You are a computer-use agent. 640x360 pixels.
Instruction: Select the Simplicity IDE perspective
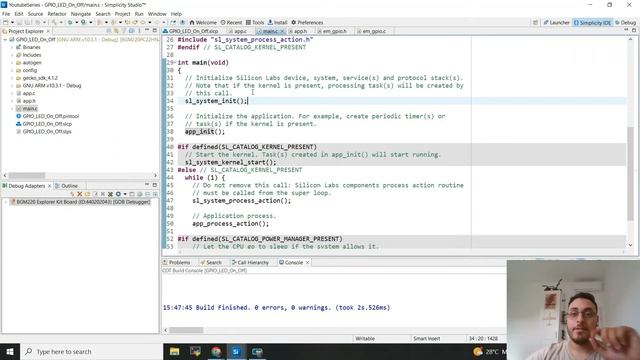(x=592, y=22)
